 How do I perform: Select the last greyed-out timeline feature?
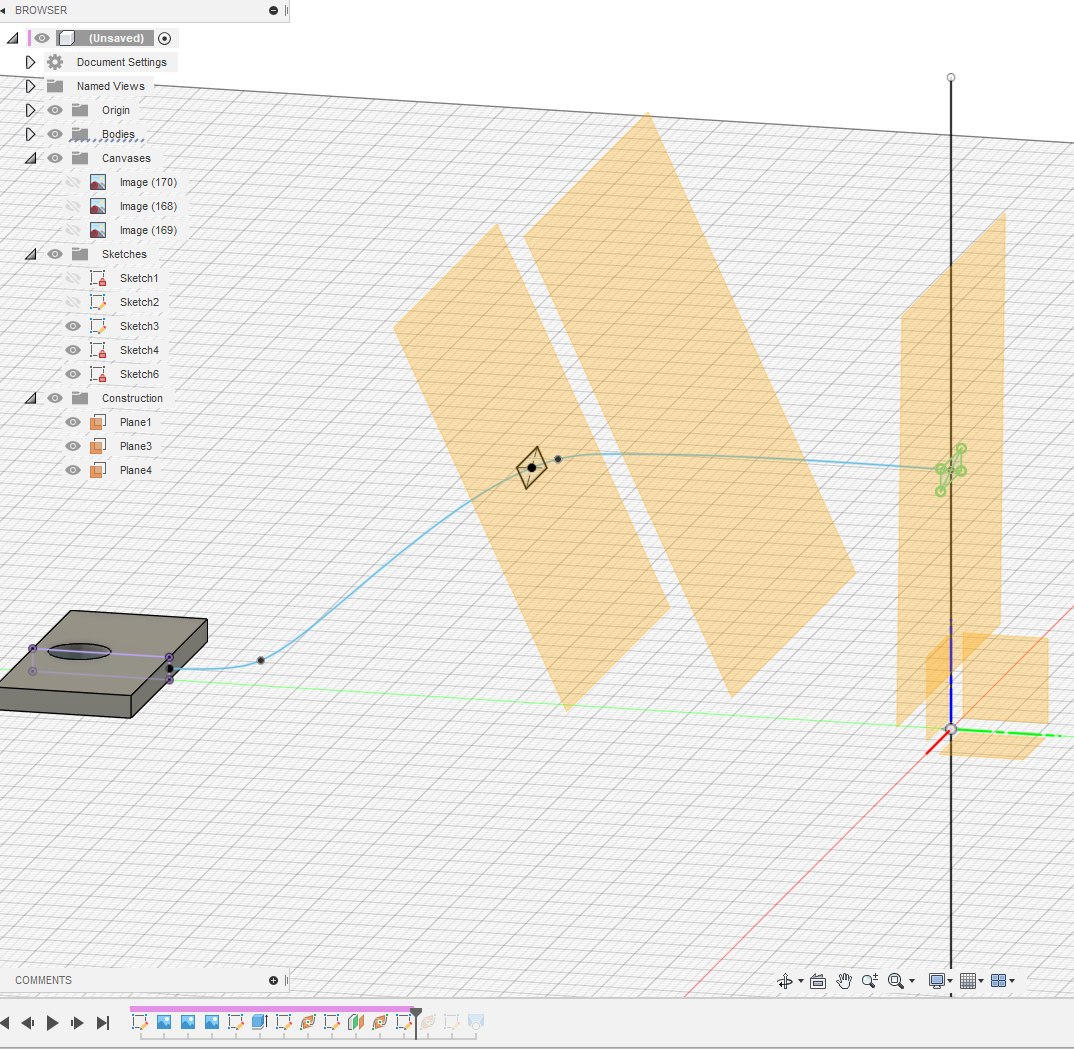click(x=475, y=1022)
